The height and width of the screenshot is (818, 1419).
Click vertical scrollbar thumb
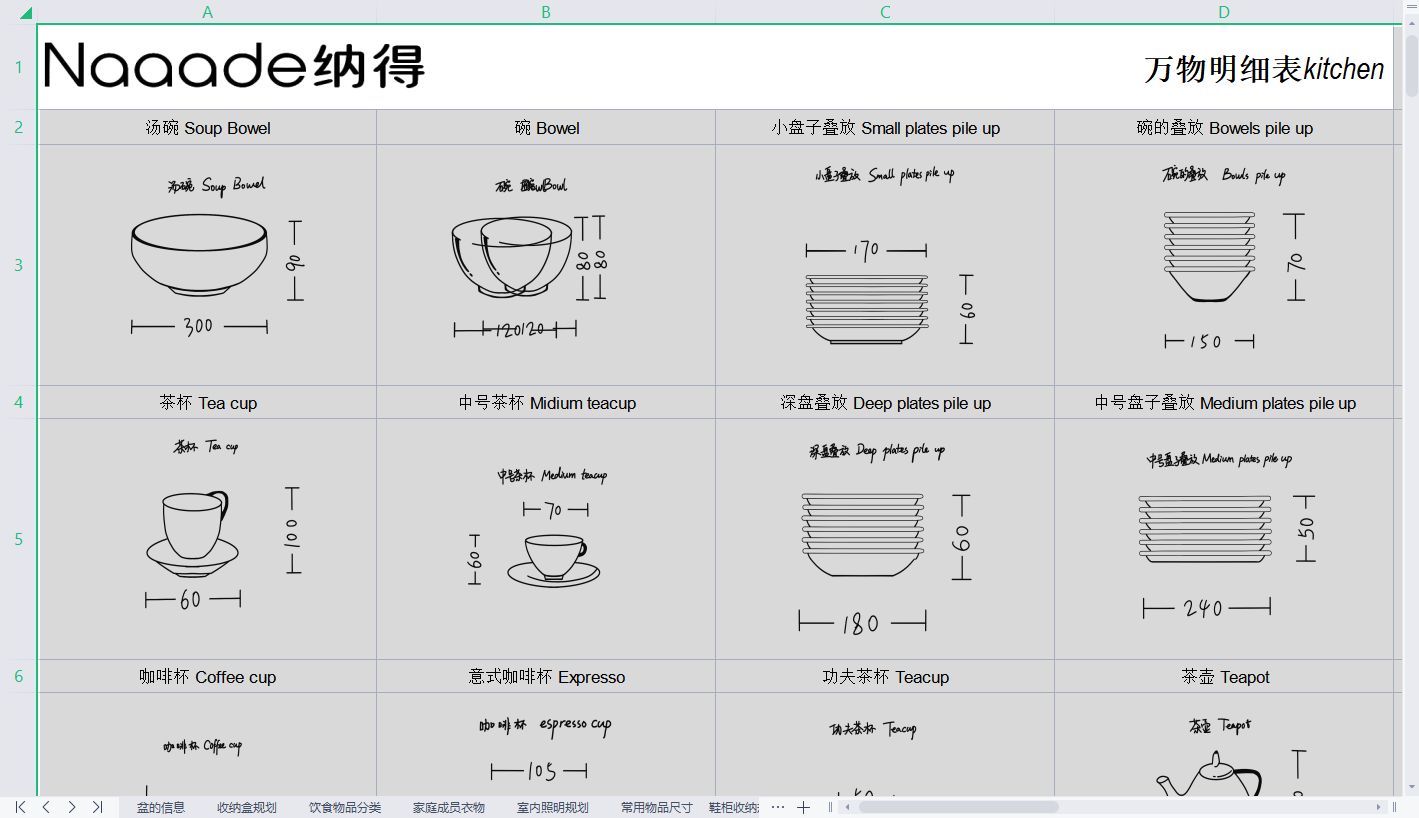click(1411, 65)
